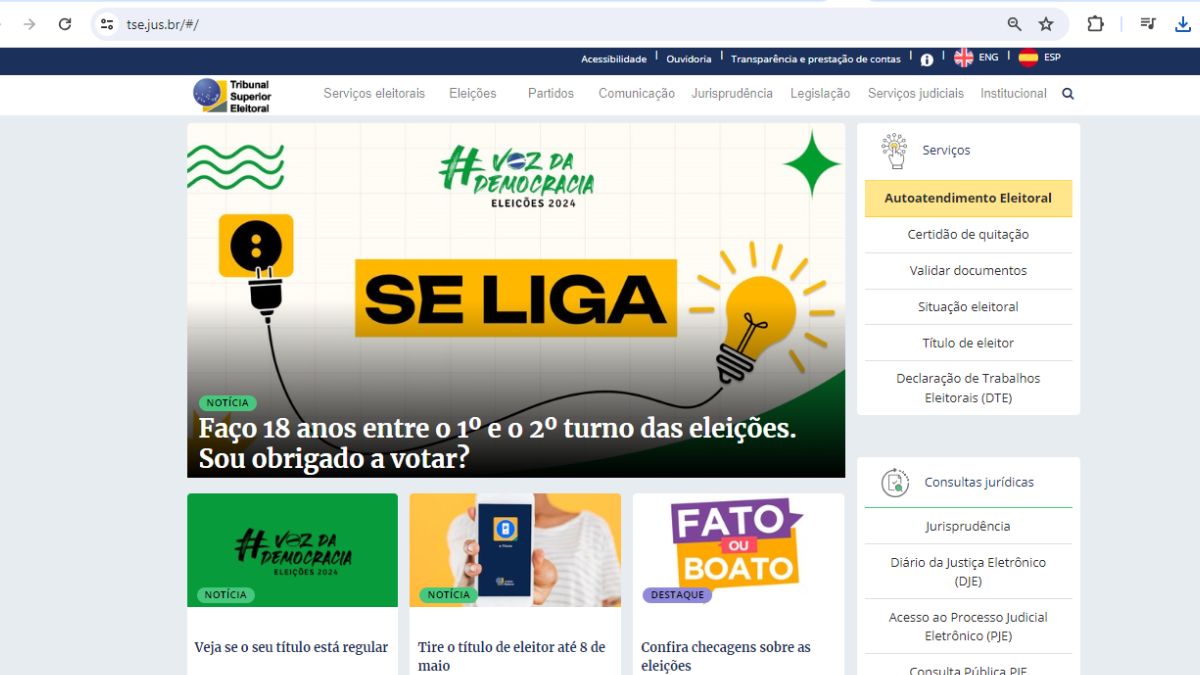Switch language via the ESP flag icon

pos(1028,58)
